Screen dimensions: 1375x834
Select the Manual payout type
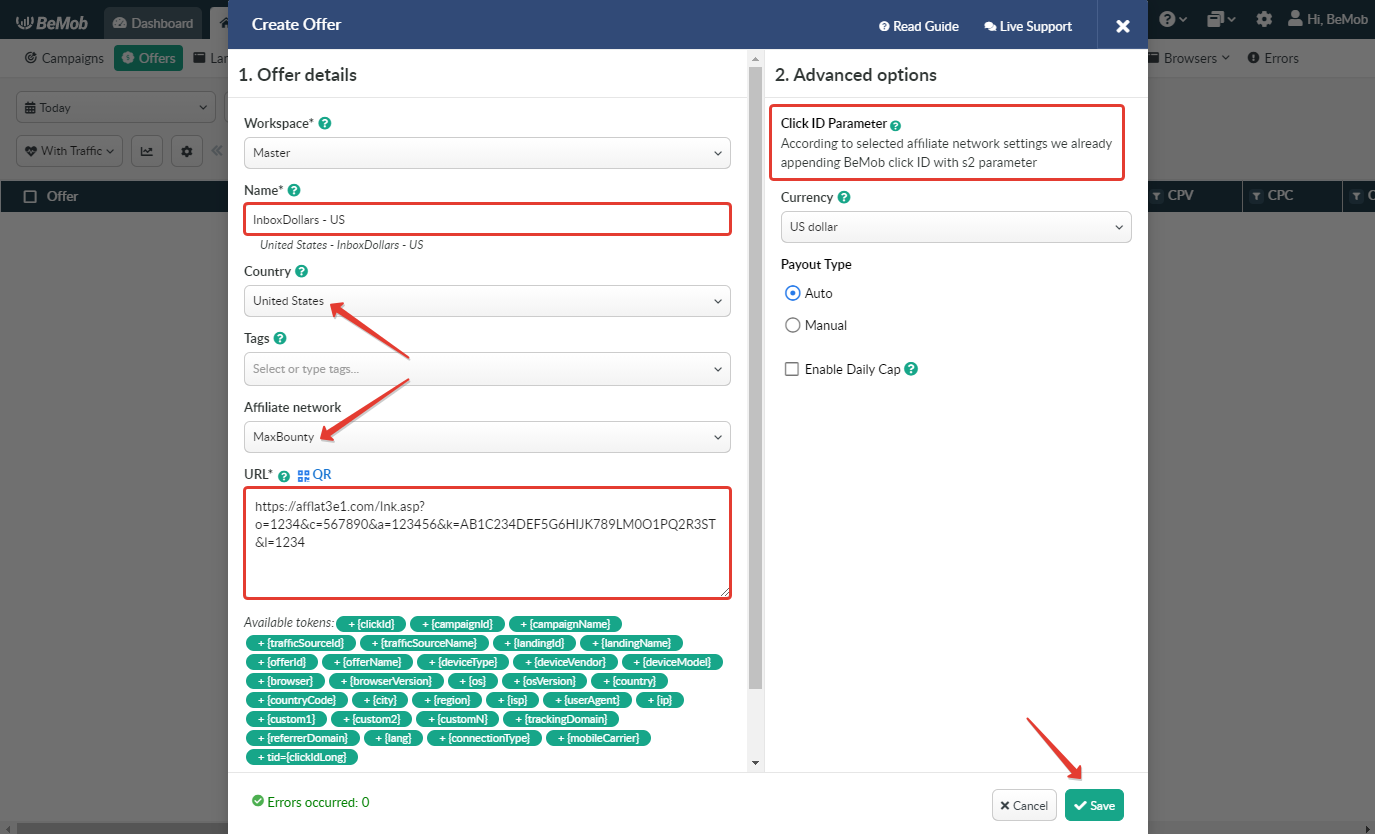pyautogui.click(x=793, y=325)
